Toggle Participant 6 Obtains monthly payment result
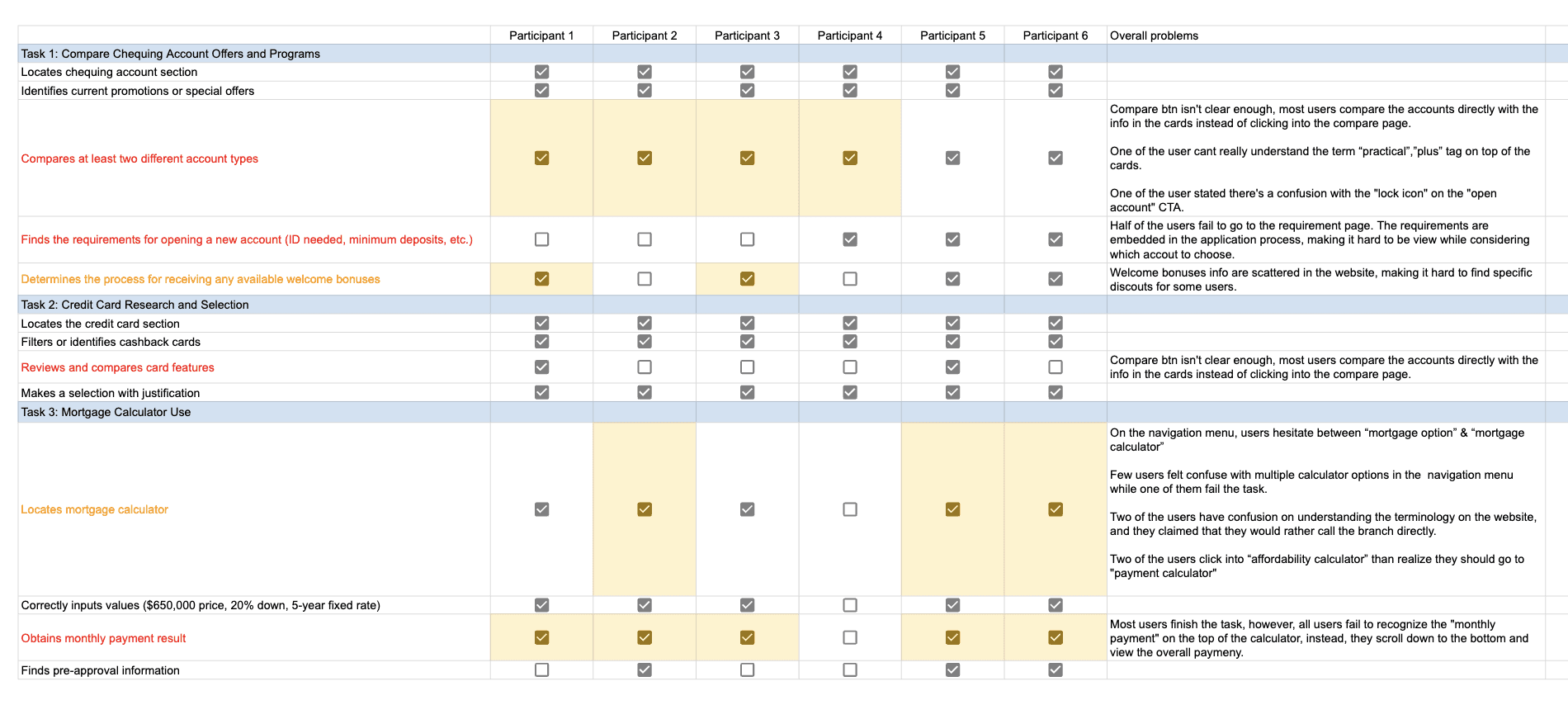This screenshot has height=705, width=1568. 1056,637
